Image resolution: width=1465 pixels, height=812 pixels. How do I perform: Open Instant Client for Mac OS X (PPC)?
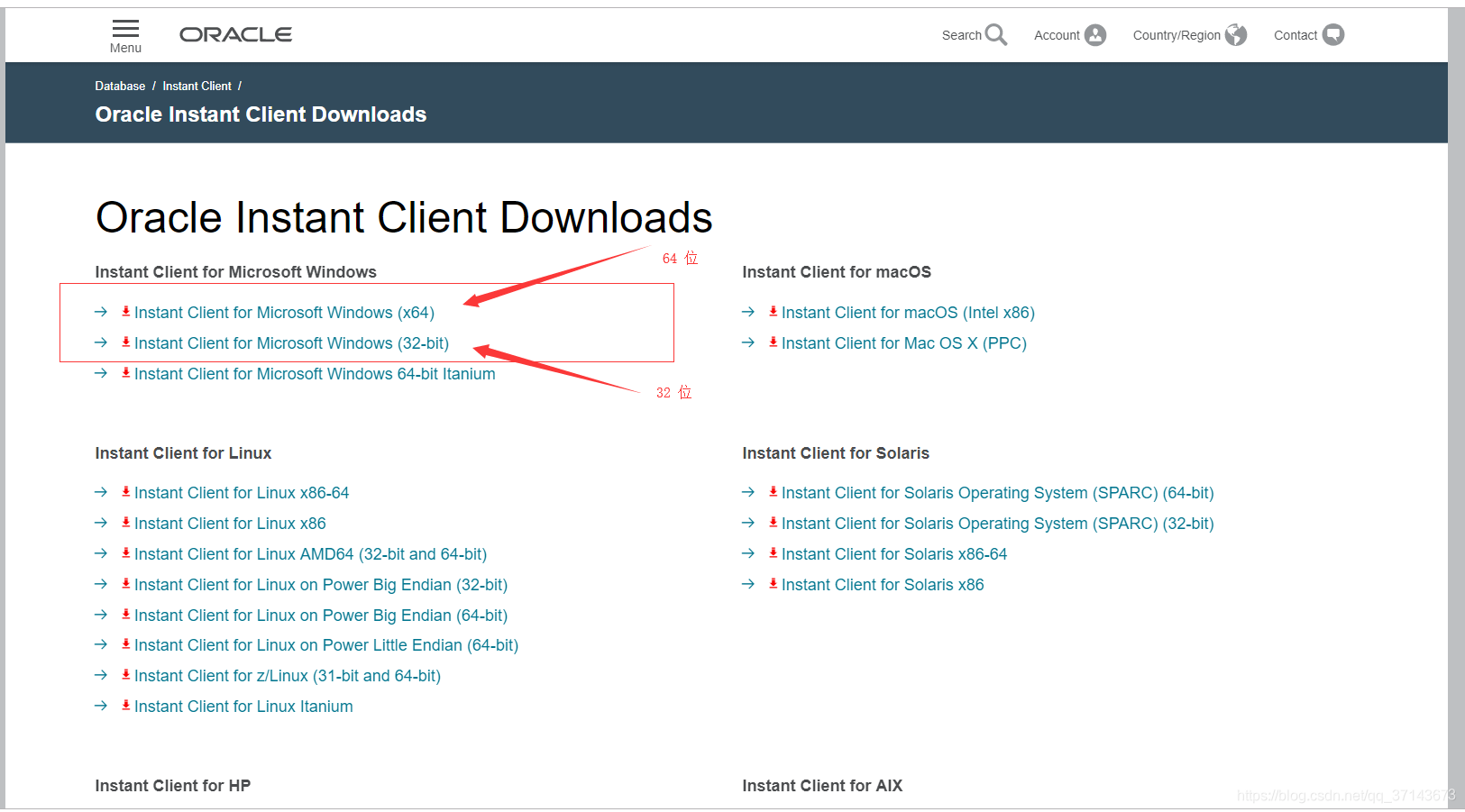pyautogui.click(x=904, y=343)
